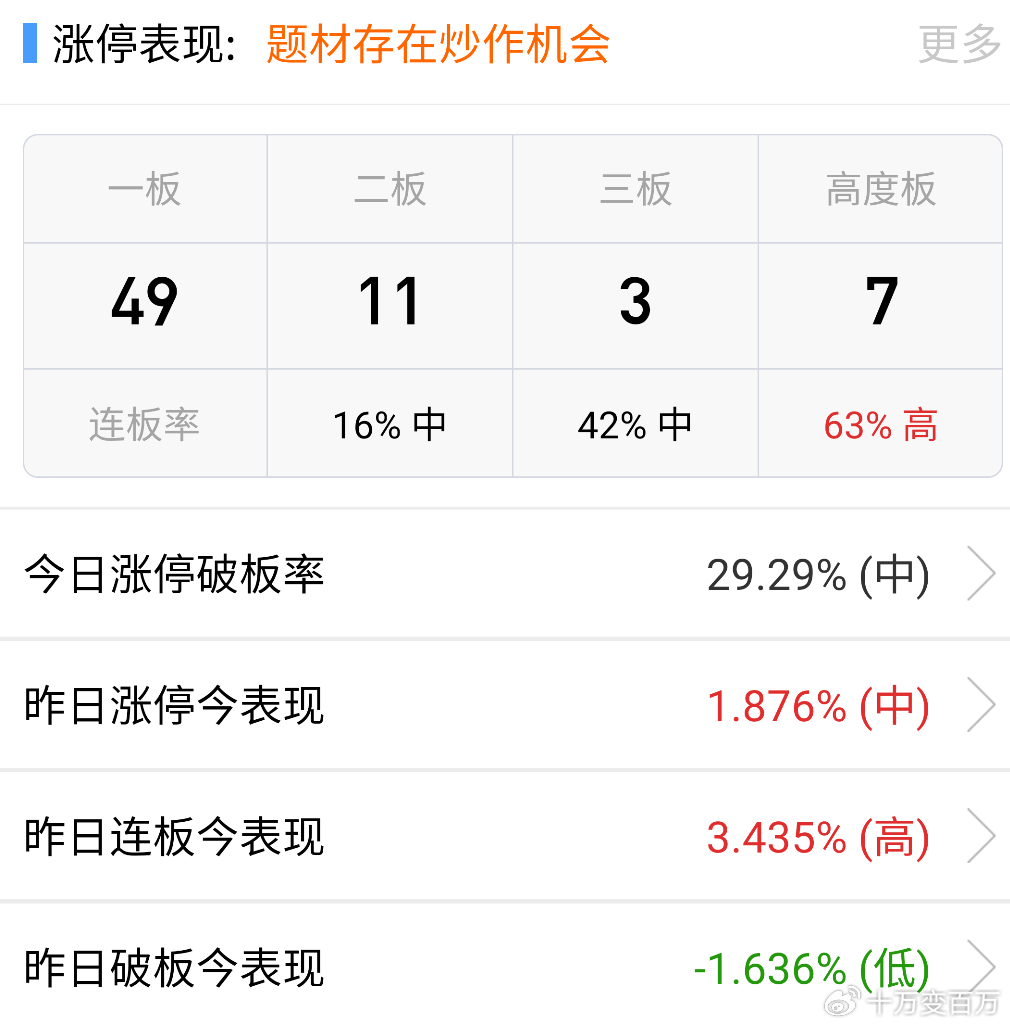Select the 二板 column header
1010x1026 pixels.
click(x=390, y=189)
